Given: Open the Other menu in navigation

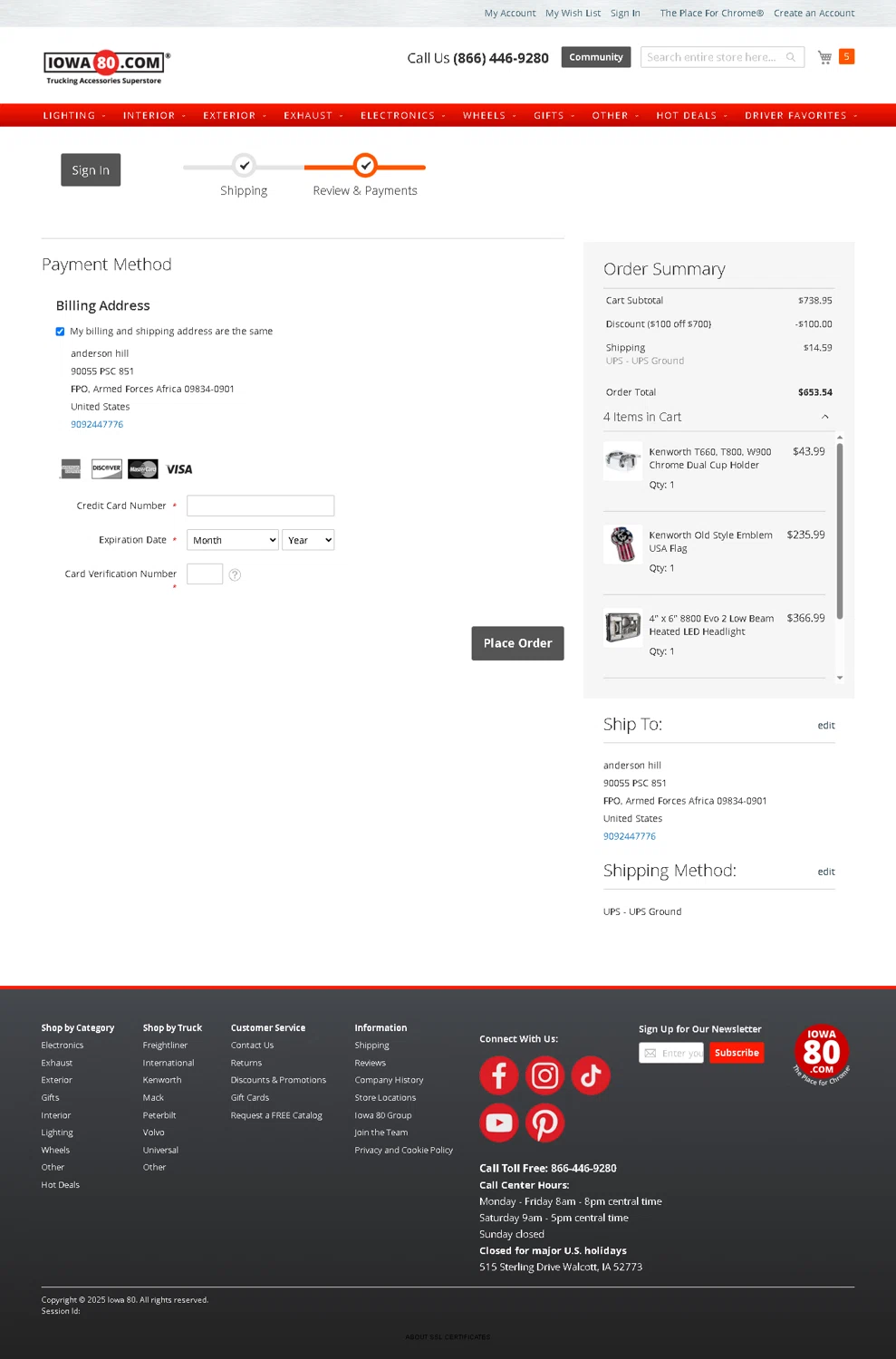Looking at the screenshot, I should coord(615,116).
